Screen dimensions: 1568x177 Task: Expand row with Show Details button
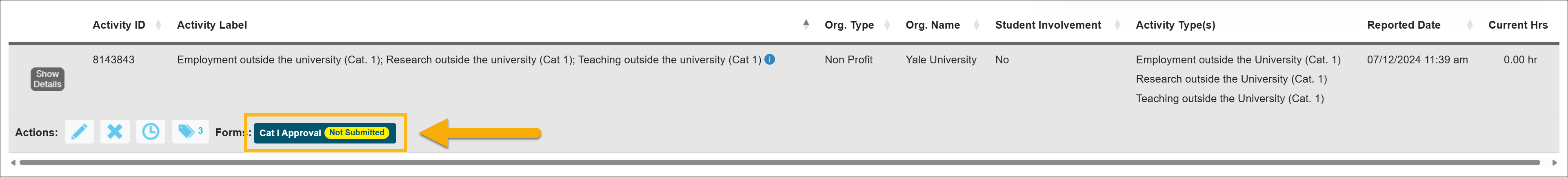(47, 79)
